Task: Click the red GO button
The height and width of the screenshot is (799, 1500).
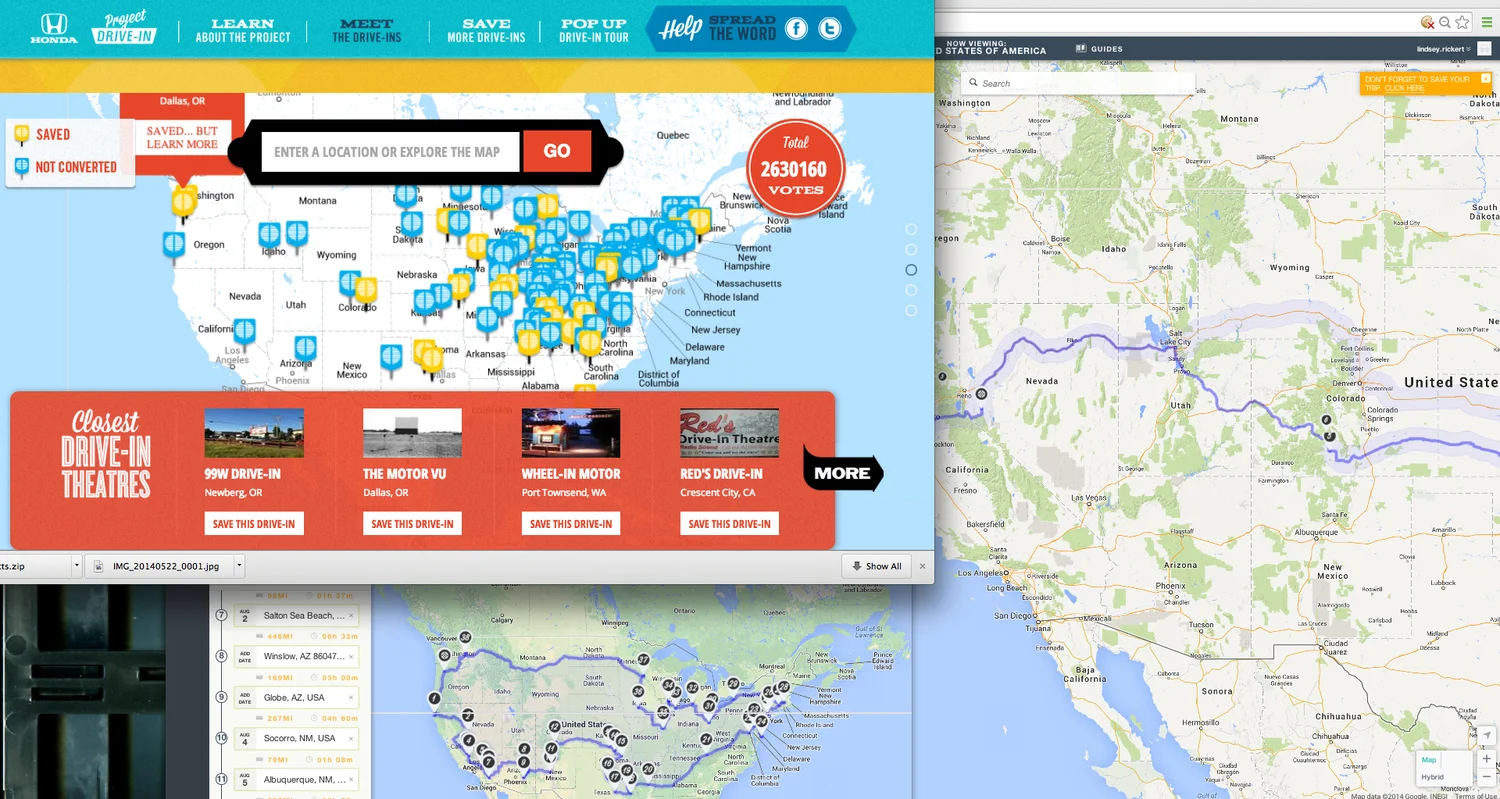Action: pos(557,151)
